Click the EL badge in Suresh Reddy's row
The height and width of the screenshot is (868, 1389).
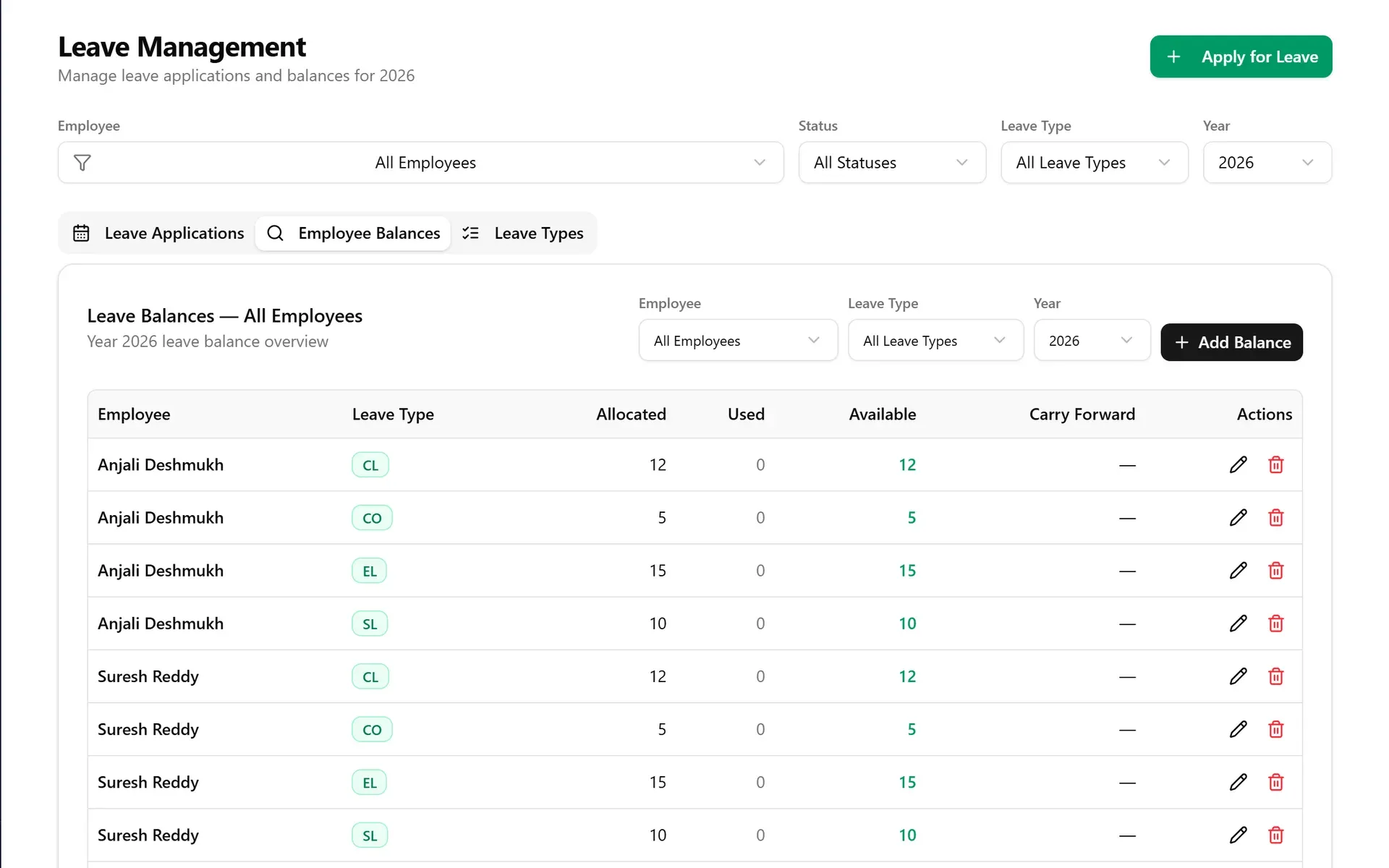(370, 782)
